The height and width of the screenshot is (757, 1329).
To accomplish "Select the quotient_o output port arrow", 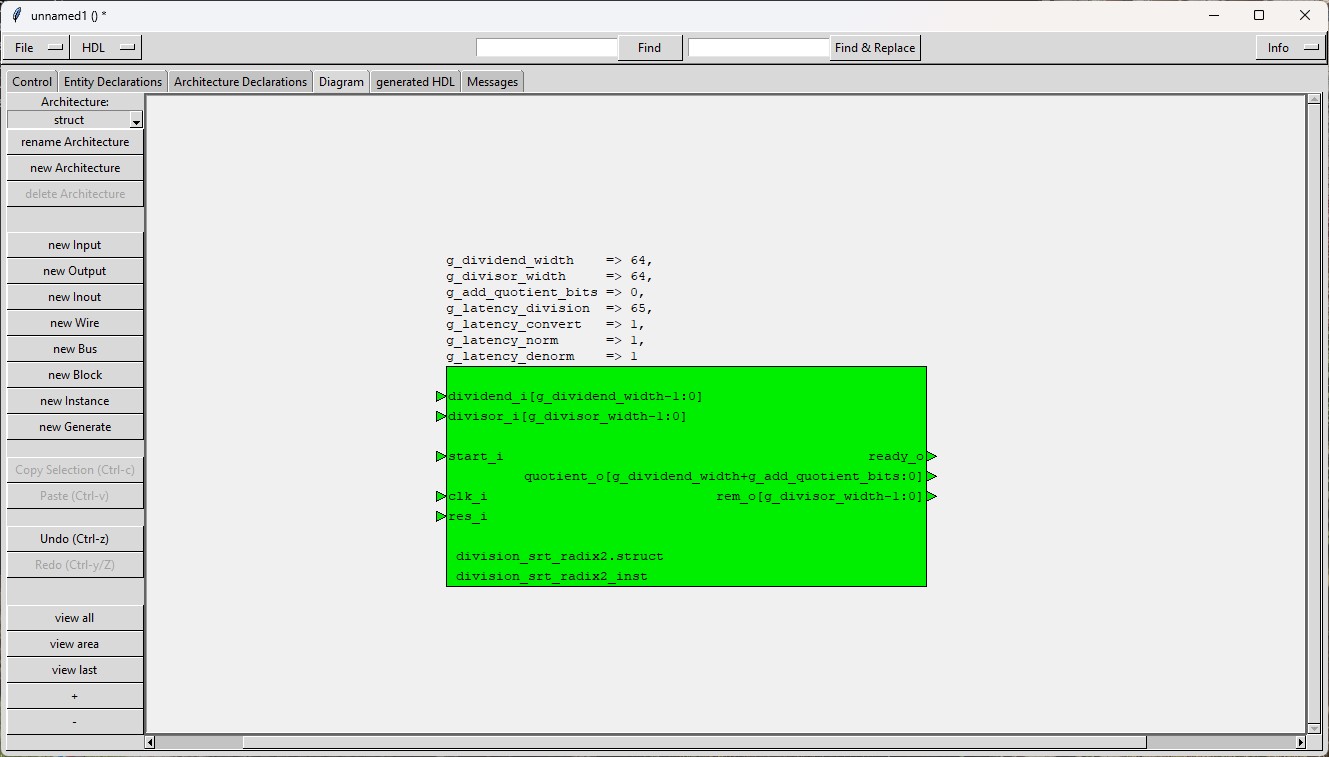I will [931, 476].
